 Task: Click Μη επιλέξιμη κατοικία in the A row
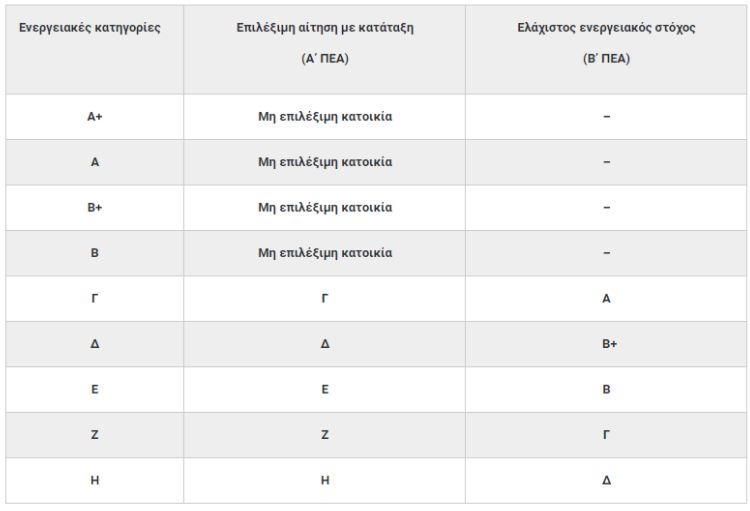coord(325,162)
